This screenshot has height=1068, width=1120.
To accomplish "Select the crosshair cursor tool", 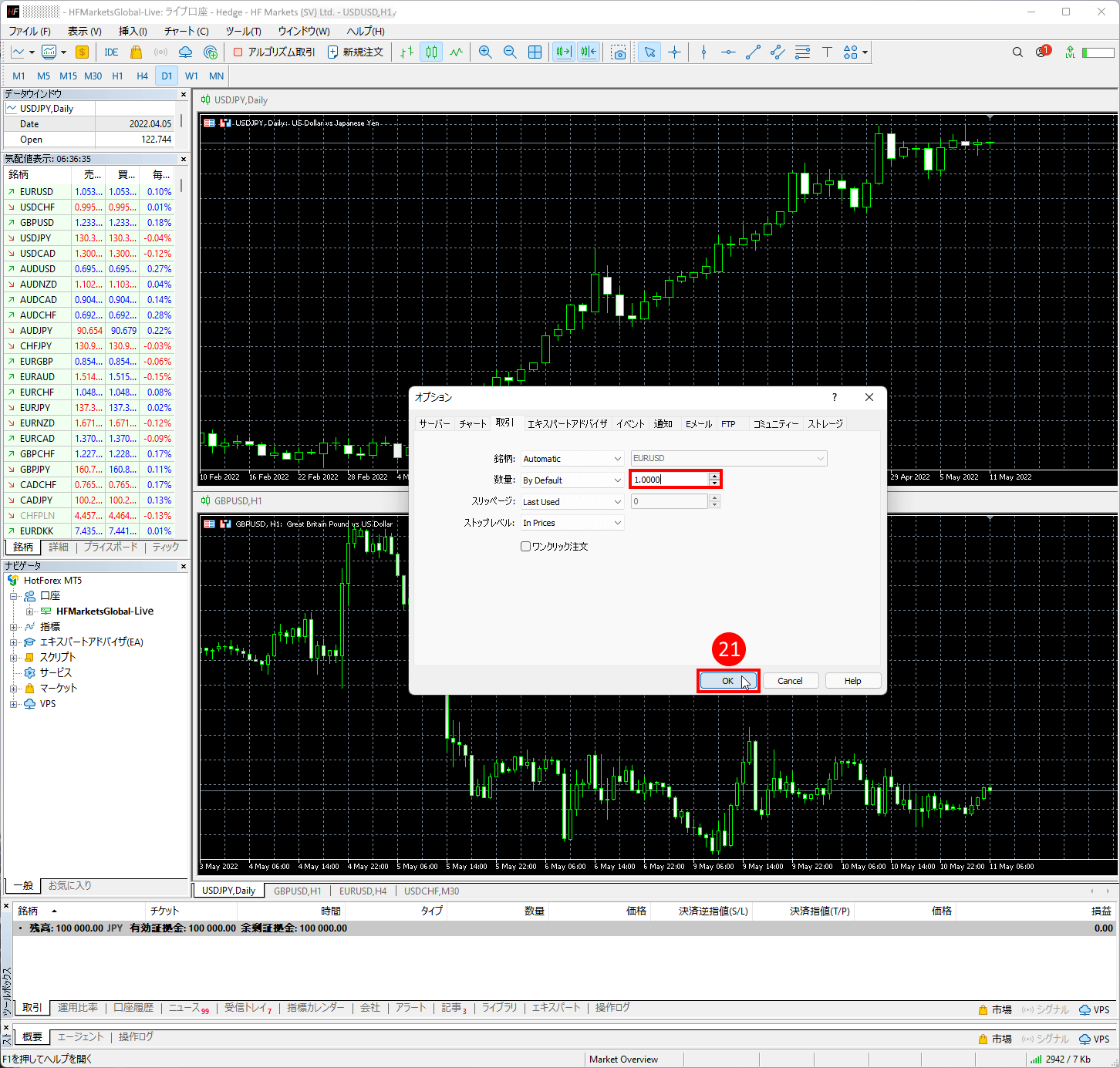I will click(x=674, y=52).
